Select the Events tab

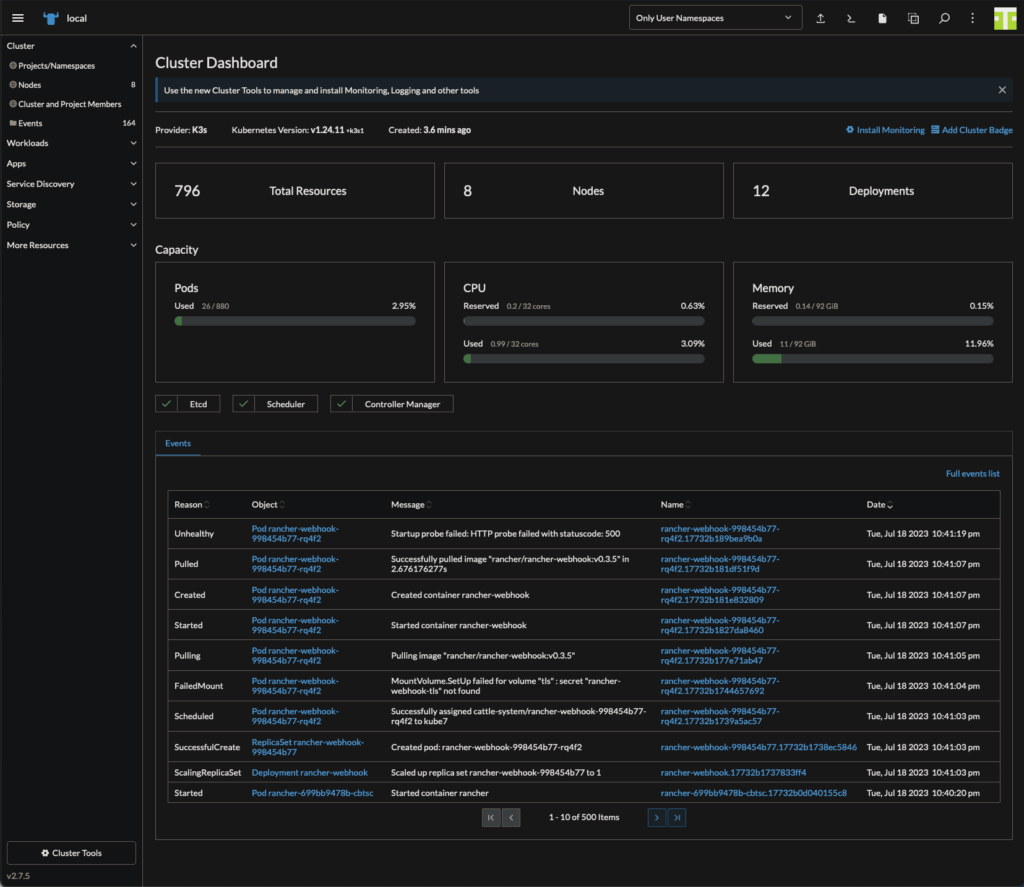178,443
